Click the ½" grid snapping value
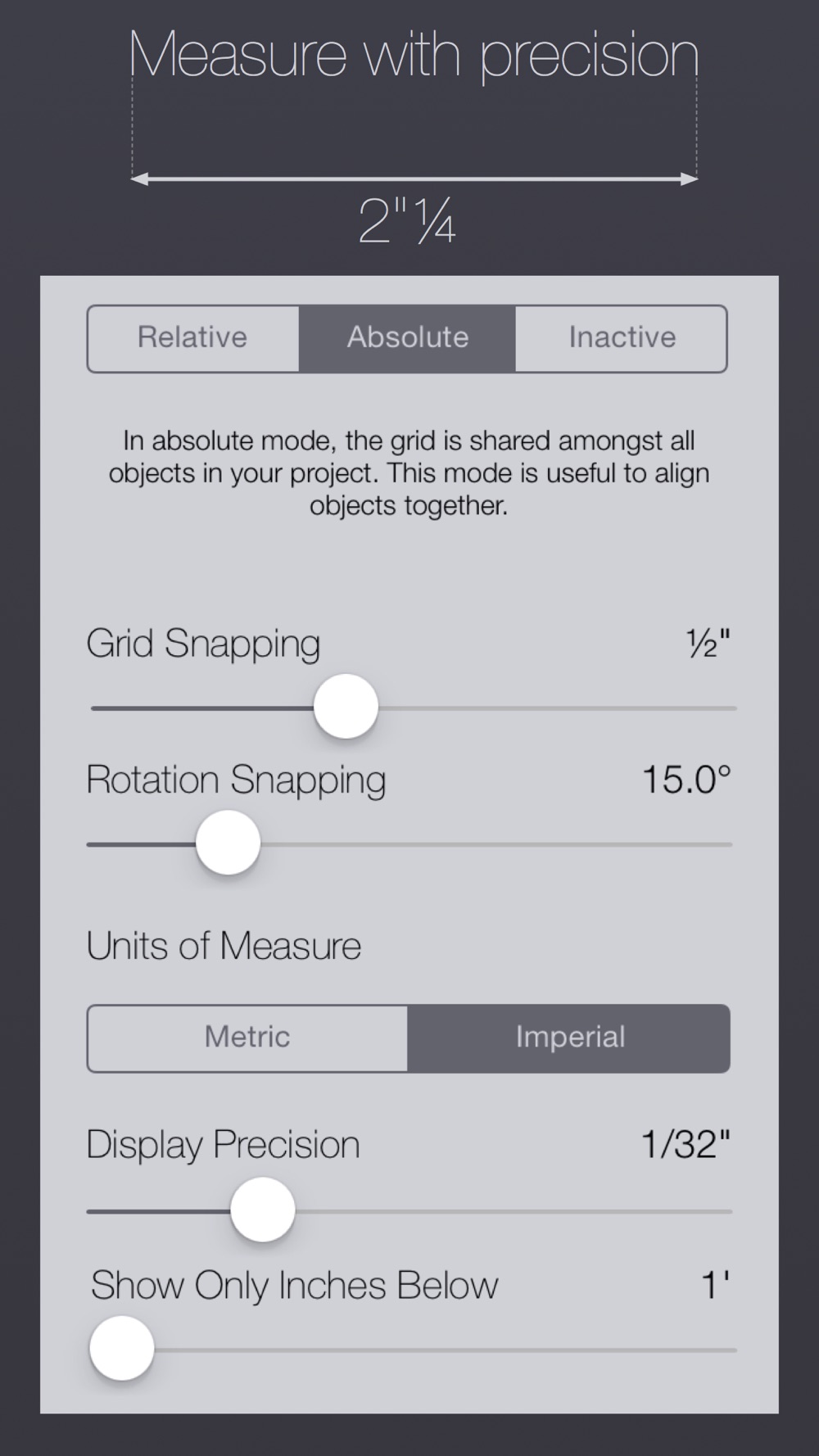 point(708,645)
